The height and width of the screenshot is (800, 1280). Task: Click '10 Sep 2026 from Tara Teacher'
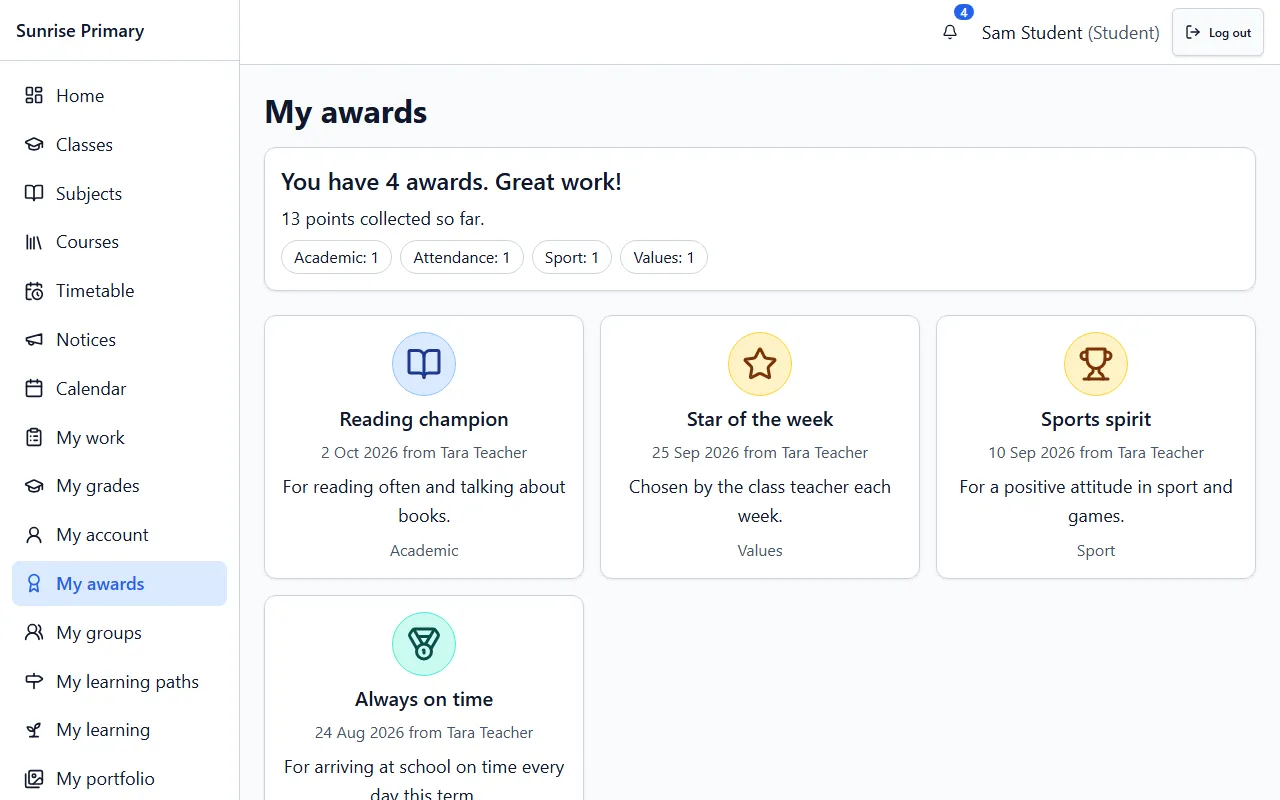[x=1096, y=453]
